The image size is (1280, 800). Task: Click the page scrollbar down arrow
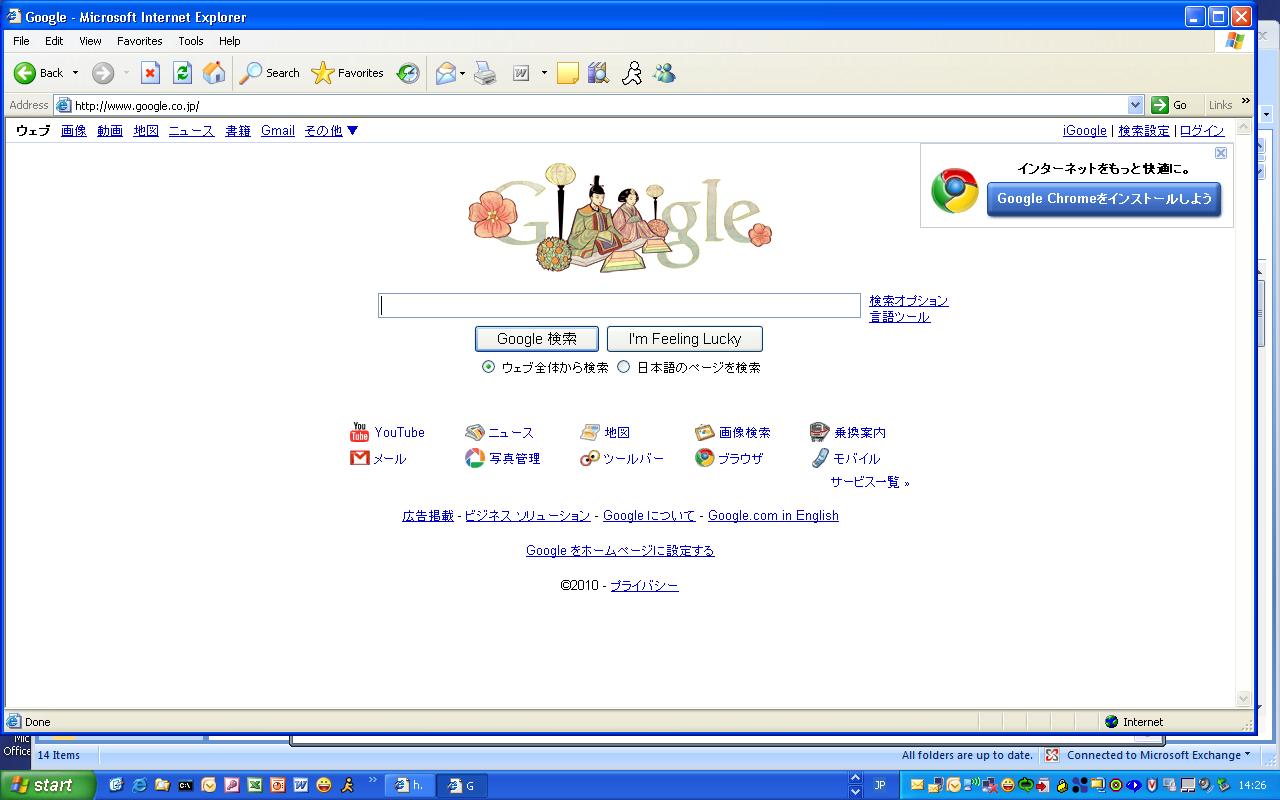tap(1244, 698)
